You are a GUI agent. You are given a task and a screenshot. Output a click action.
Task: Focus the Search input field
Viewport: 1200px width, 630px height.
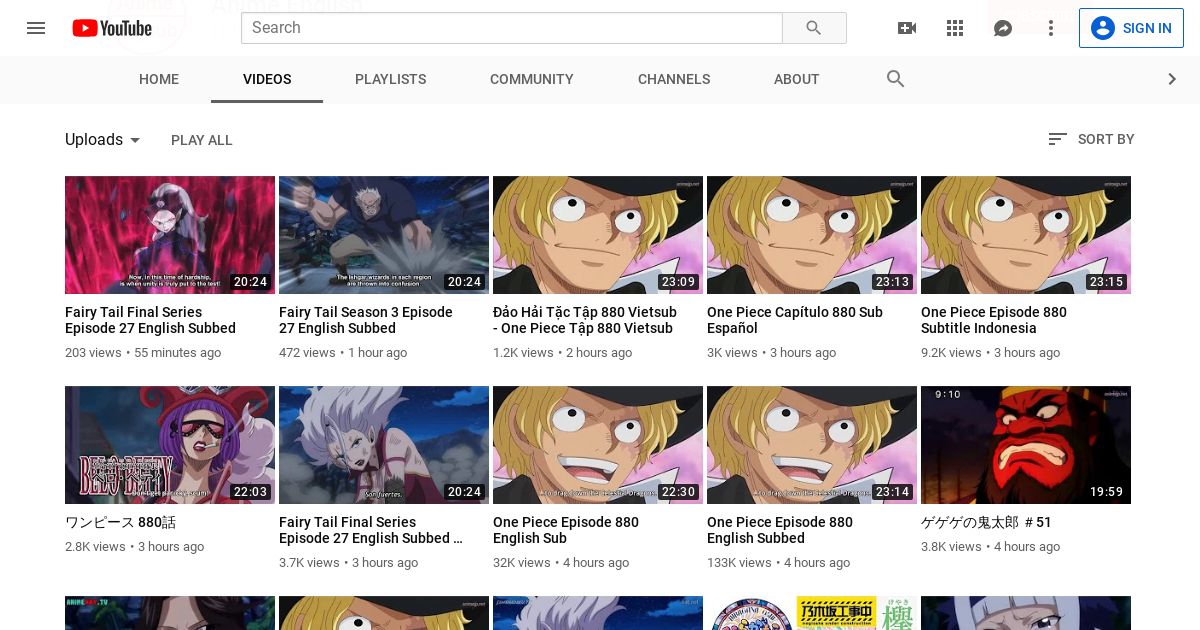tap(511, 28)
